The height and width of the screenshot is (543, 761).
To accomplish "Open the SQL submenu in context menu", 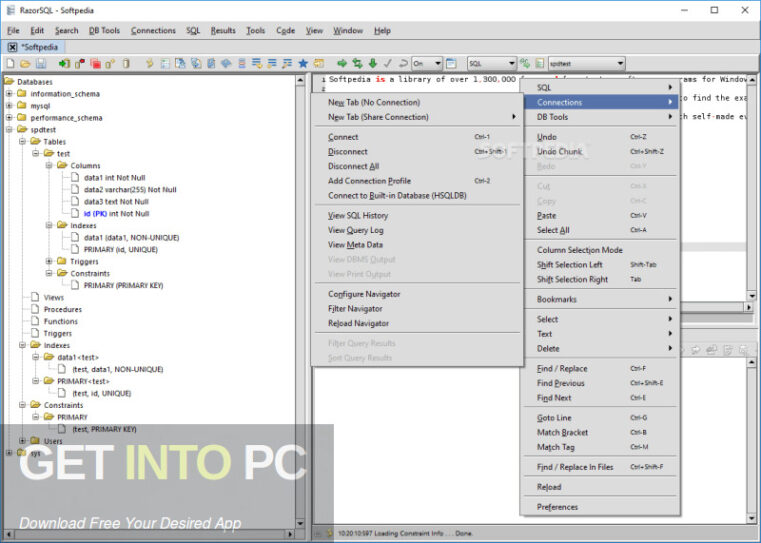I will click(x=600, y=88).
